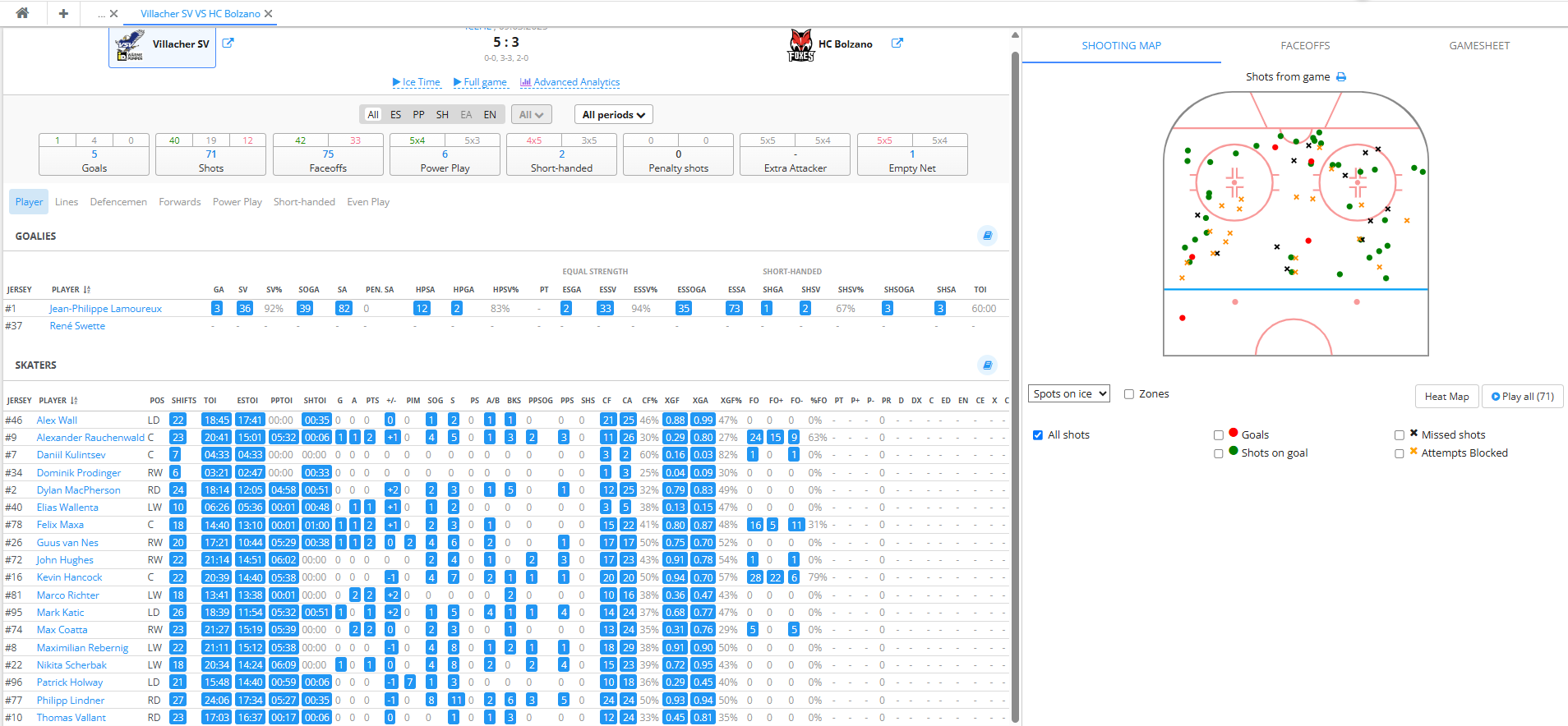This screenshot has height=726, width=1568.
Task: Open the greyed All filter dropdown
Action: pos(531,115)
